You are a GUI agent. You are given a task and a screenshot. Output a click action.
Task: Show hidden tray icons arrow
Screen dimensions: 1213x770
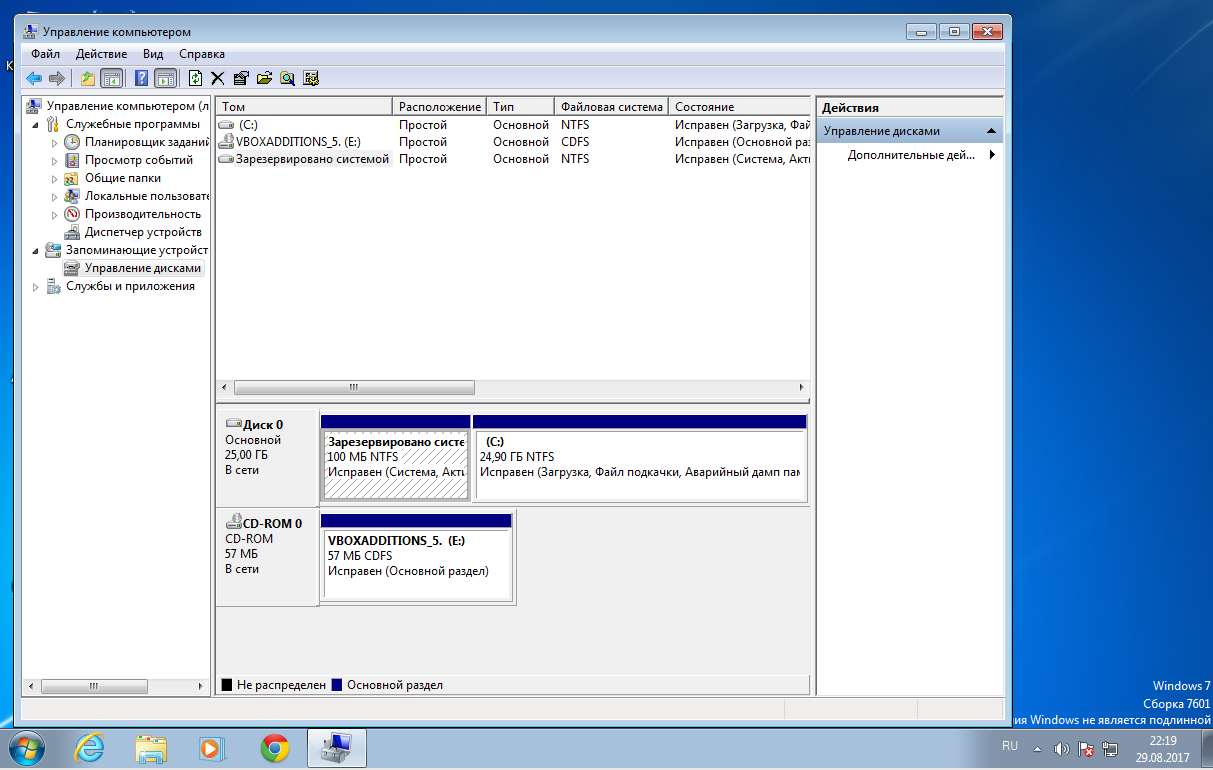[x=1037, y=749]
